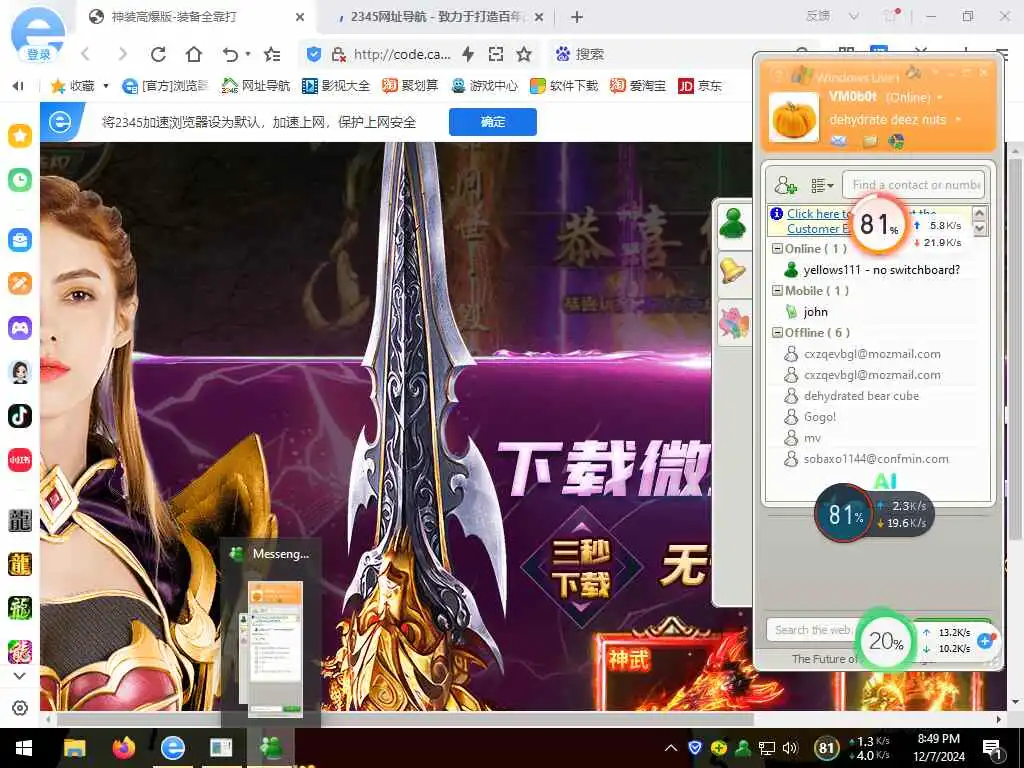Open the 游戏中心 bookmark
This screenshot has height=768, width=1024.
485,86
